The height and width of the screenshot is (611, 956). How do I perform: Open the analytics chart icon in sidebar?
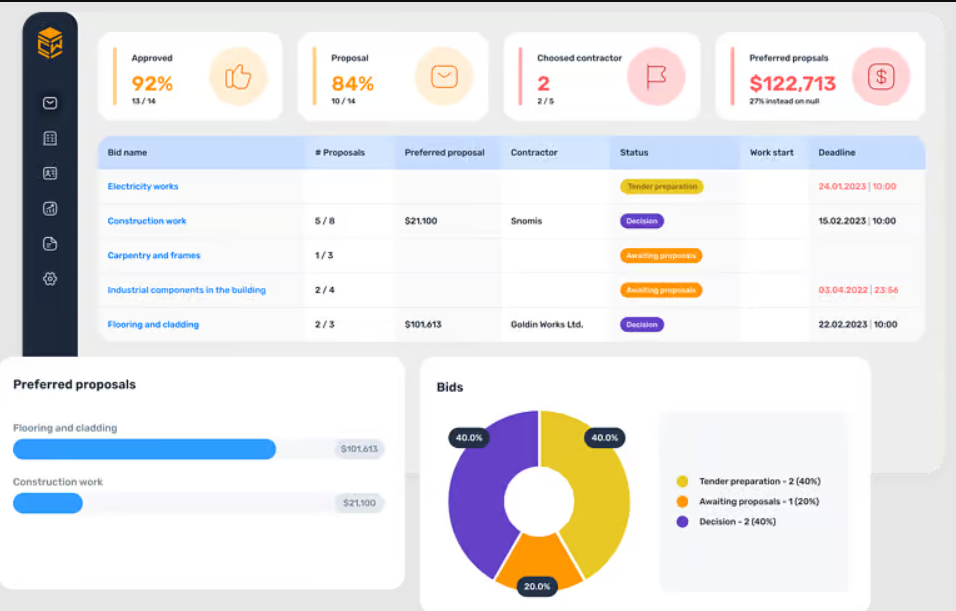click(50, 208)
